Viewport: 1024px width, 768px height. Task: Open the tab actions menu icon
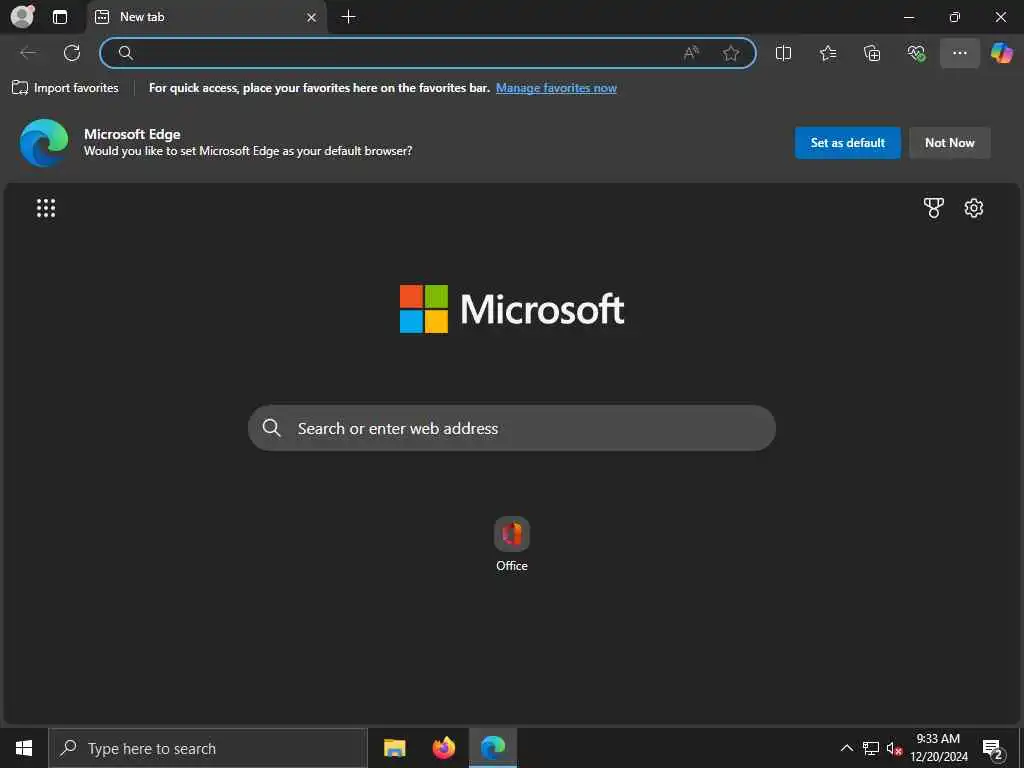pos(60,17)
